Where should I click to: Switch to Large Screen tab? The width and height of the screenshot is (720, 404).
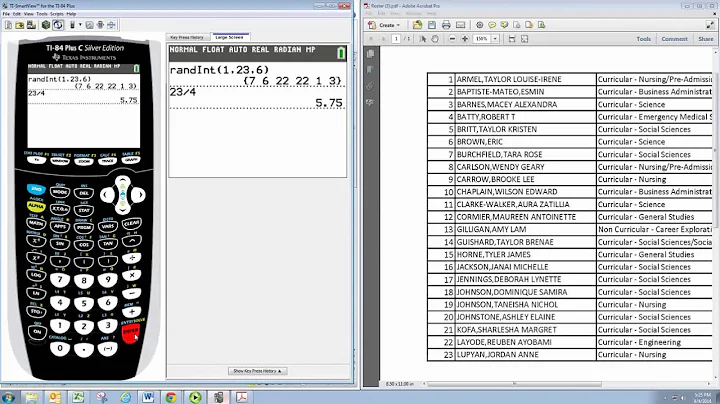[x=230, y=37]
